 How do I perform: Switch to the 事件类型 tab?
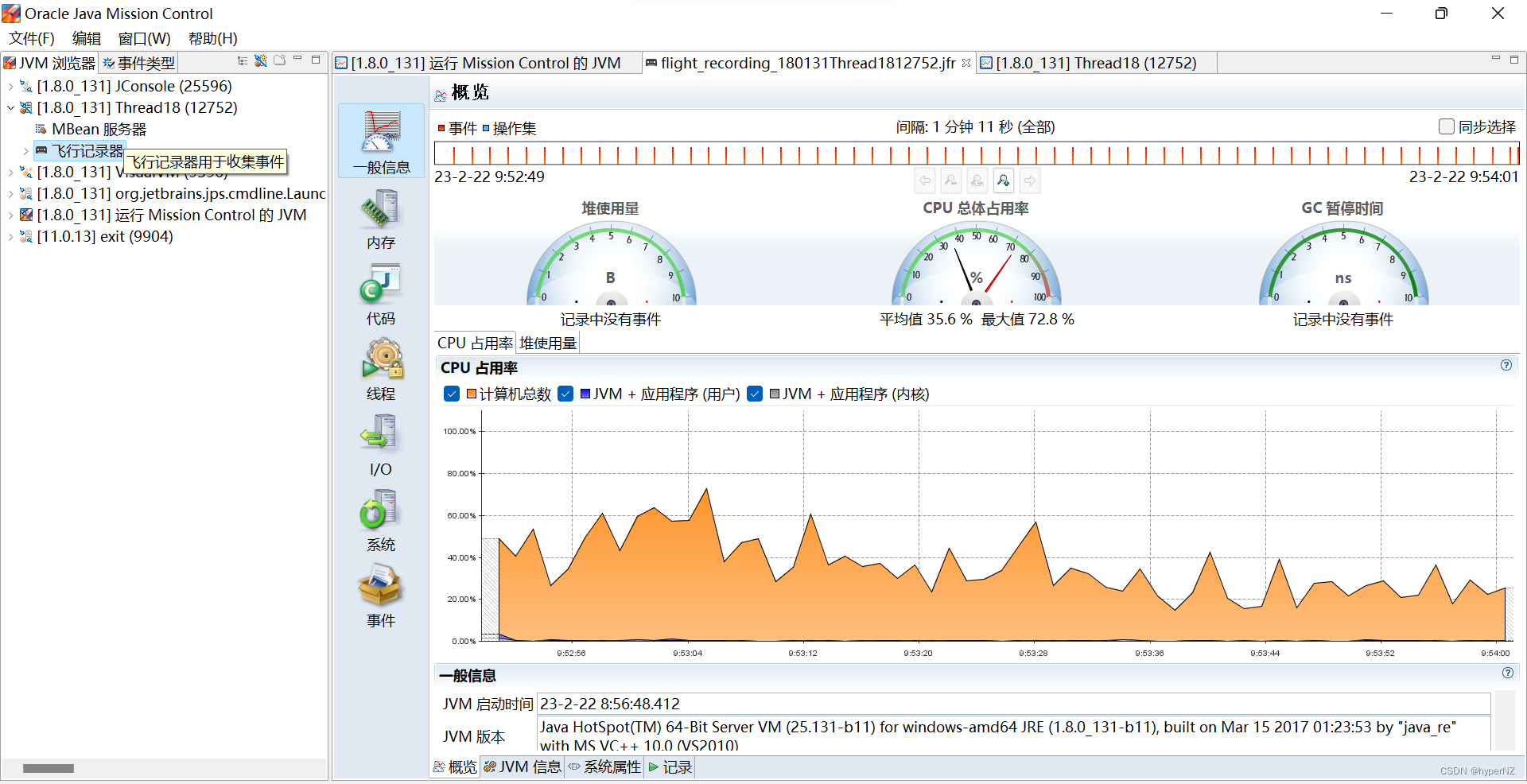click(x=138, y=63)
